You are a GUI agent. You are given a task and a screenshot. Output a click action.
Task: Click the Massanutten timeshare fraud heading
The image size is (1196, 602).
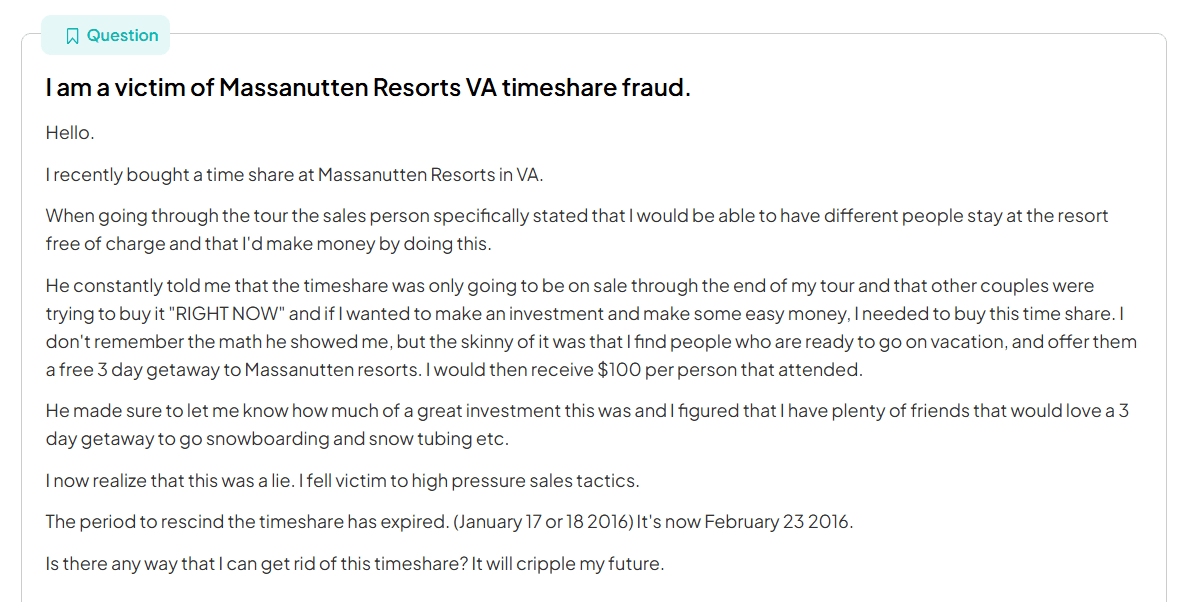point(368,88)
